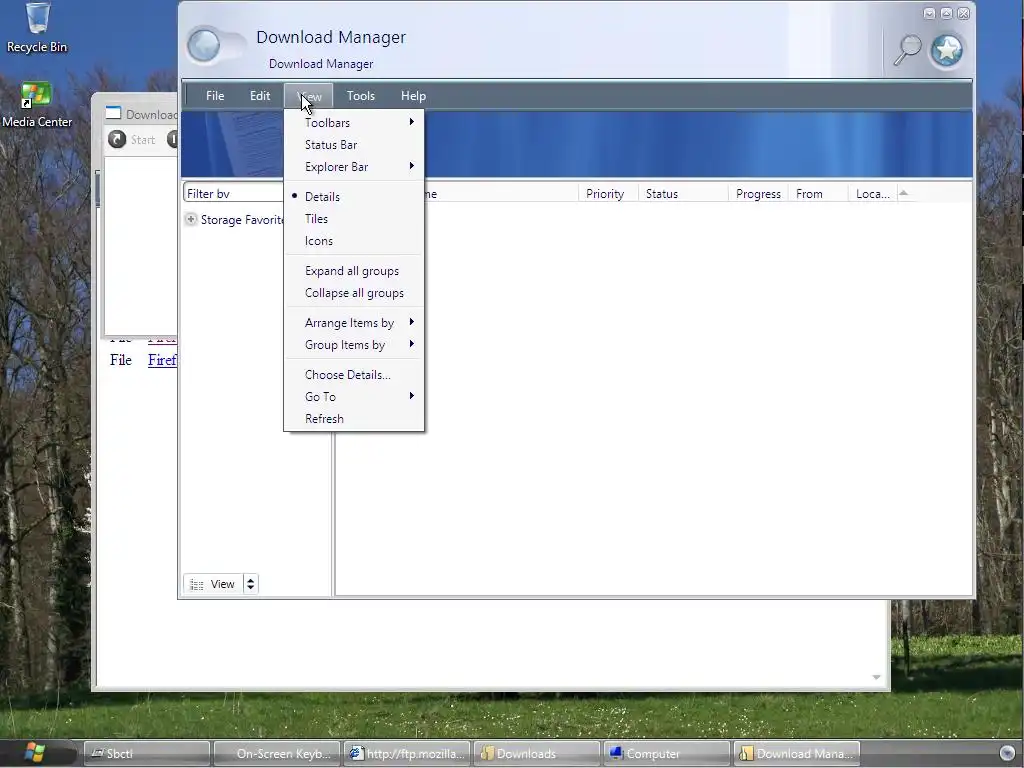Select the Icons view option
The height and width of the screenshot is (768, 1024).
(x=354, y=241)
